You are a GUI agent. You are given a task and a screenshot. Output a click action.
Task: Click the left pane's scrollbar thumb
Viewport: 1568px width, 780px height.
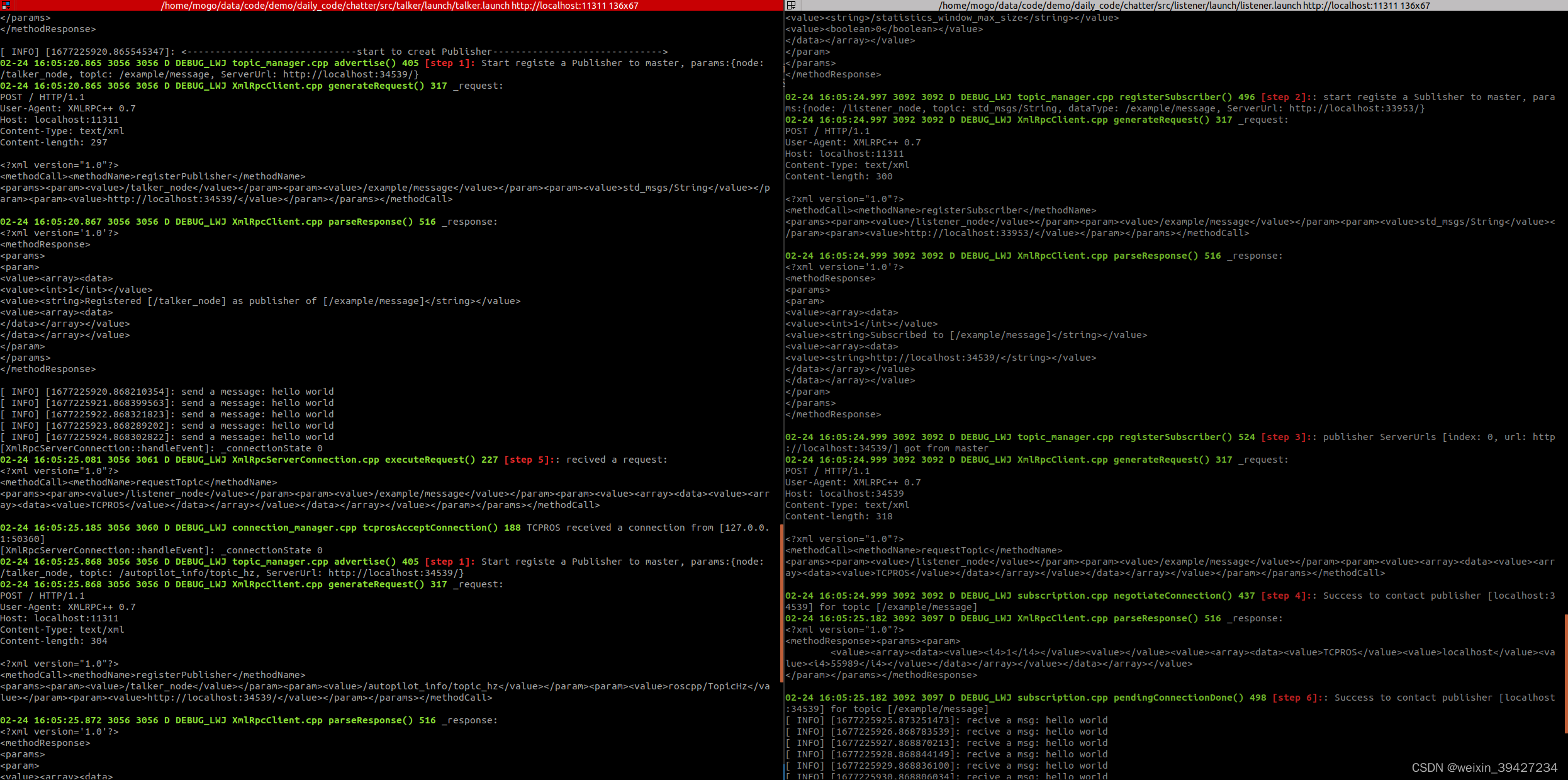point(781,603)
